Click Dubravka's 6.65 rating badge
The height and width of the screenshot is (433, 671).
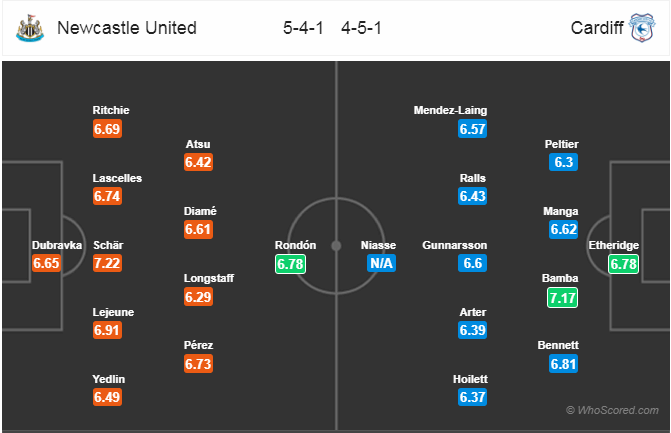click(x=47, y=264)
